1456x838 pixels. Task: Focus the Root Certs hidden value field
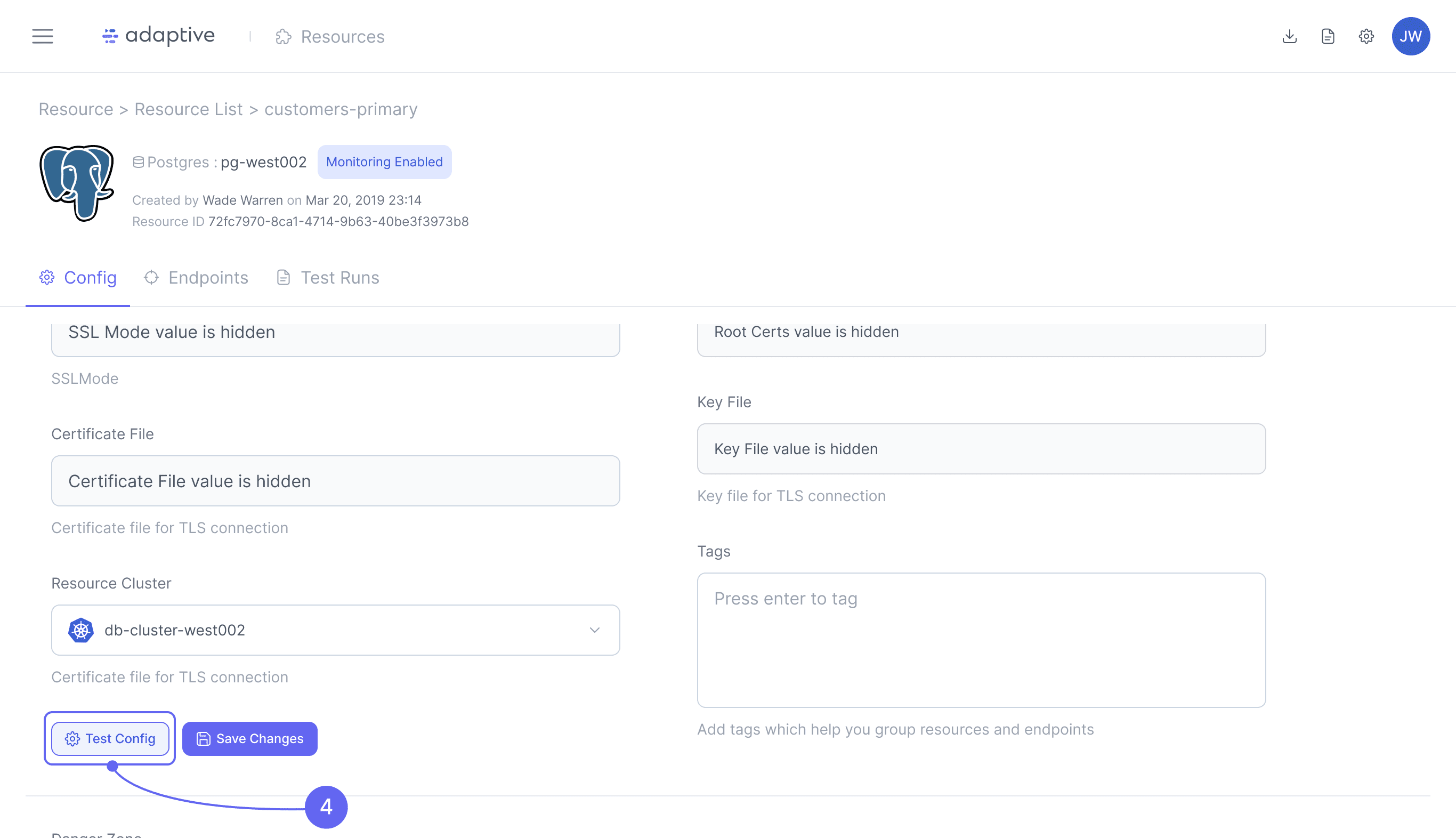(x=981, y=340)
